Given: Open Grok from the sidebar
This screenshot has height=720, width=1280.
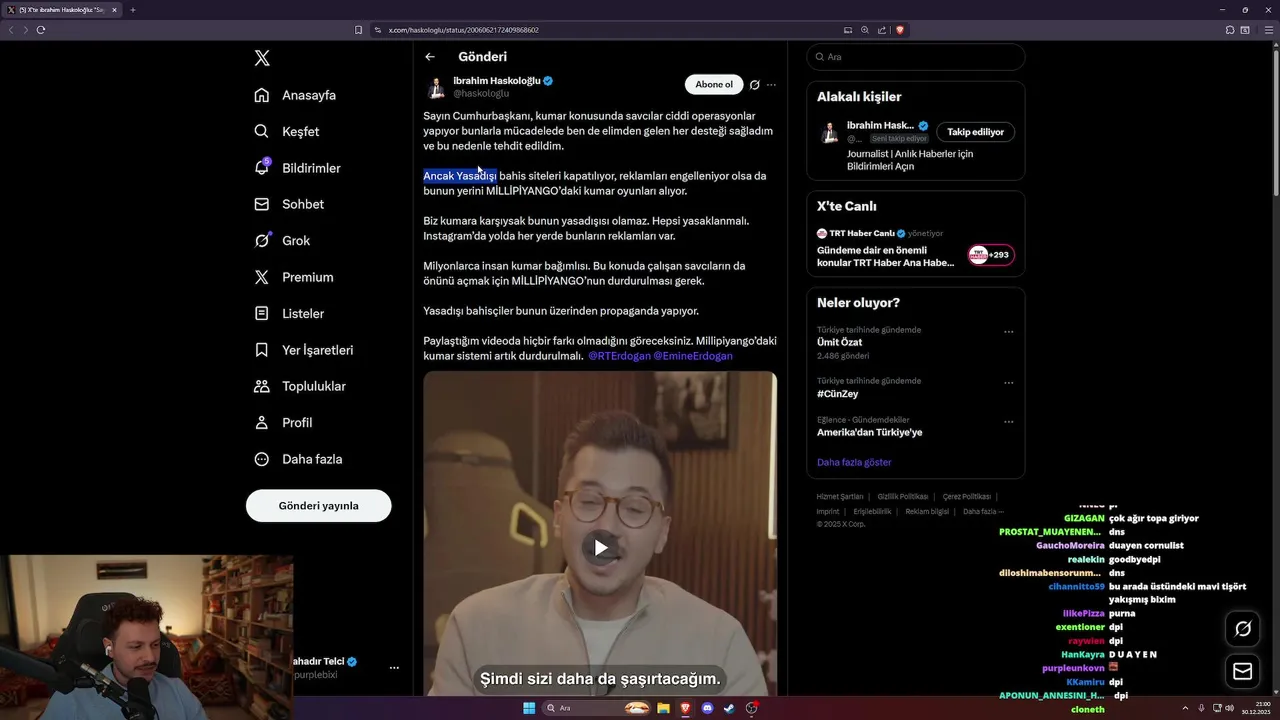Looking at the screenshot, I should click(x=282, y=240).
